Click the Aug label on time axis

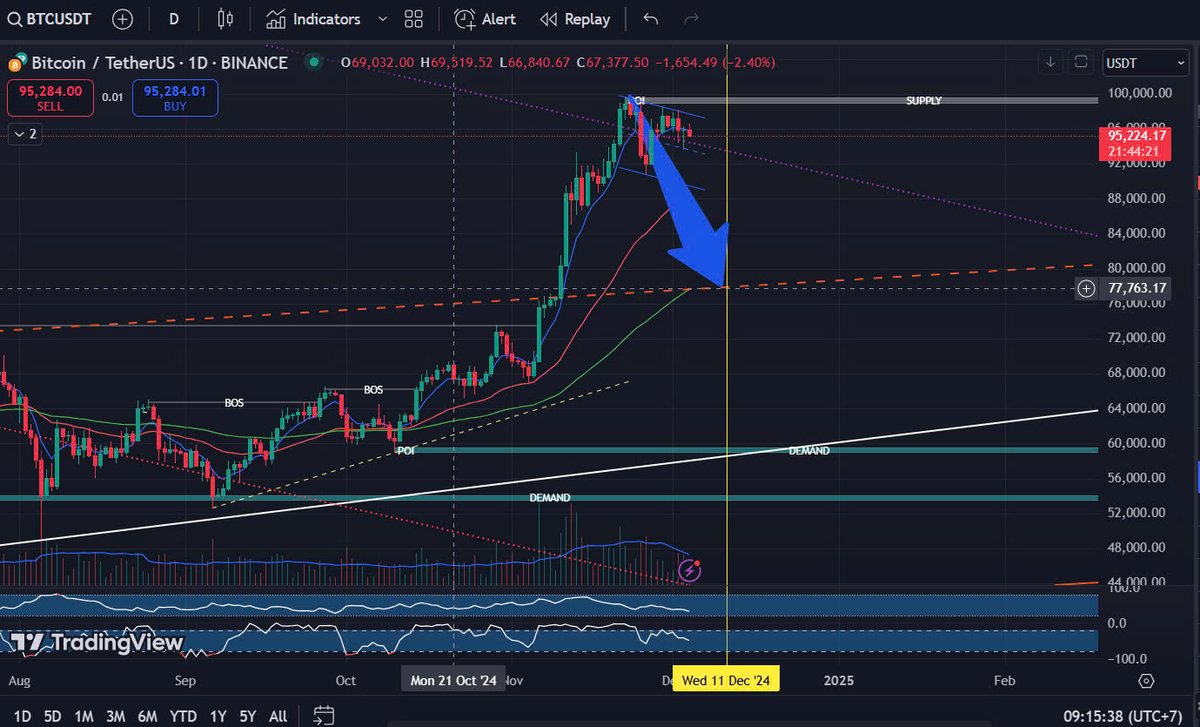click(x=19, y=680)
